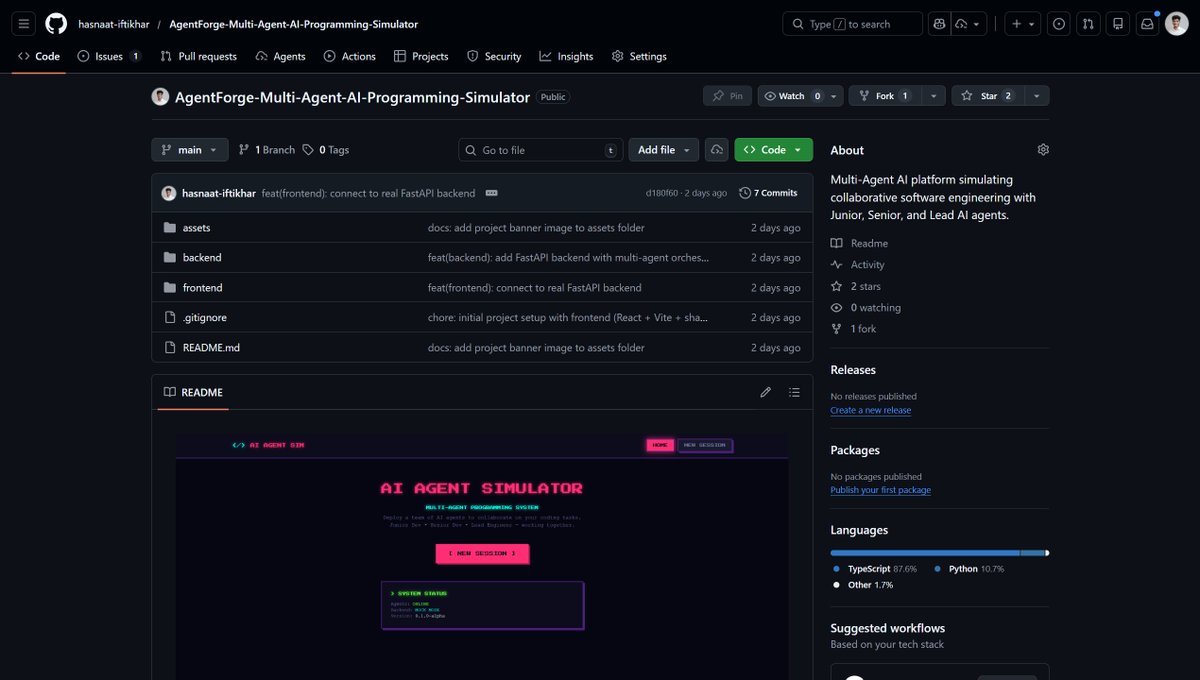Open notifications inbox icon
1200x680 pixels.
pos(1148,24)
